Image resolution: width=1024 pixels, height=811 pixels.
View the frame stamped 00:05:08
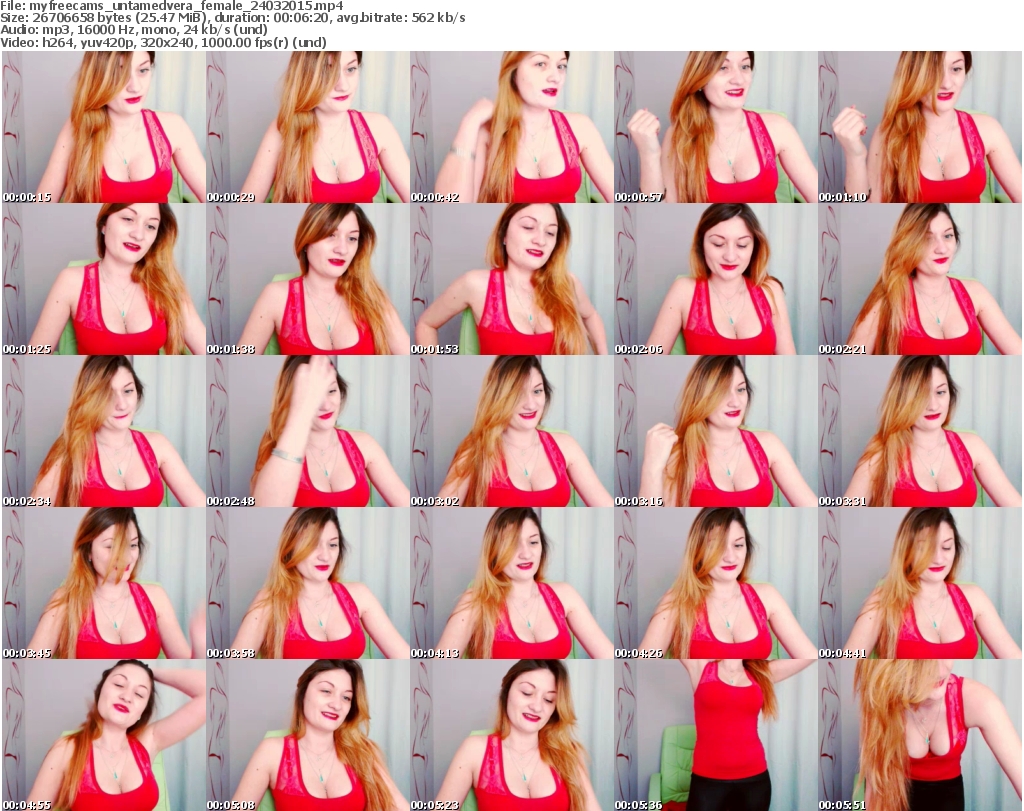308,735
